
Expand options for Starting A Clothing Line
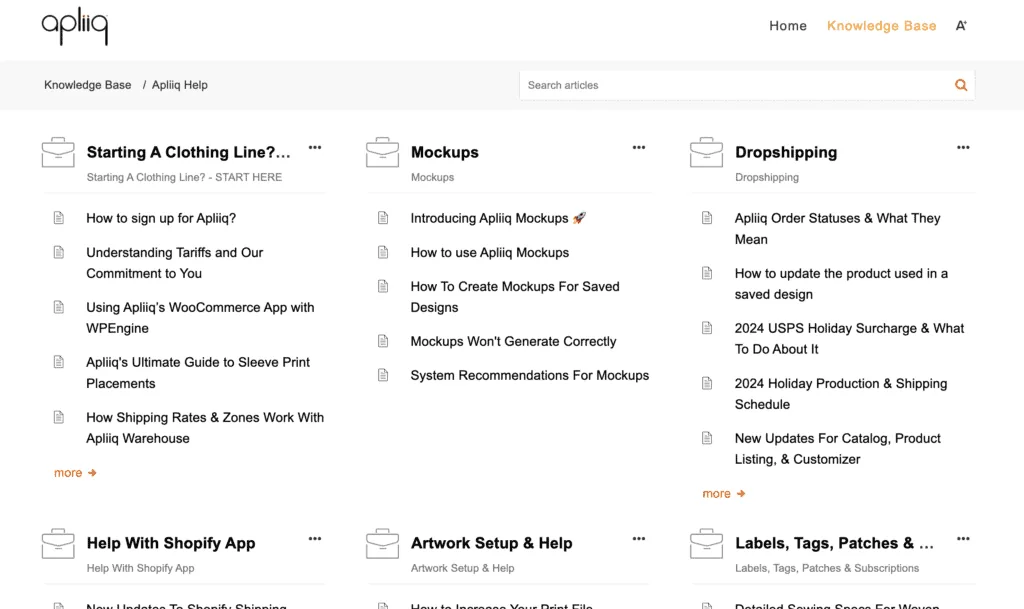[x=315, y=148]
